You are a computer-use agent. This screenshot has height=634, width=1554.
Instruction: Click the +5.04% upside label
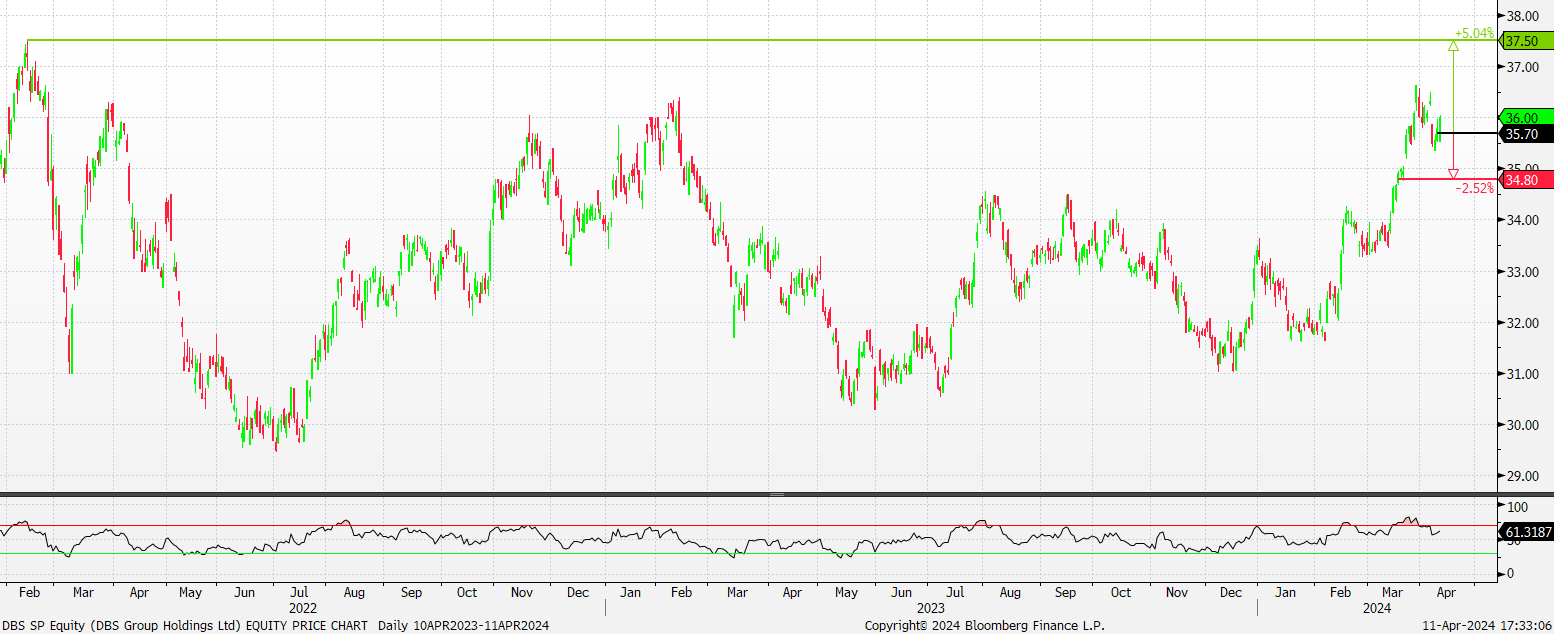(1474, 33)
